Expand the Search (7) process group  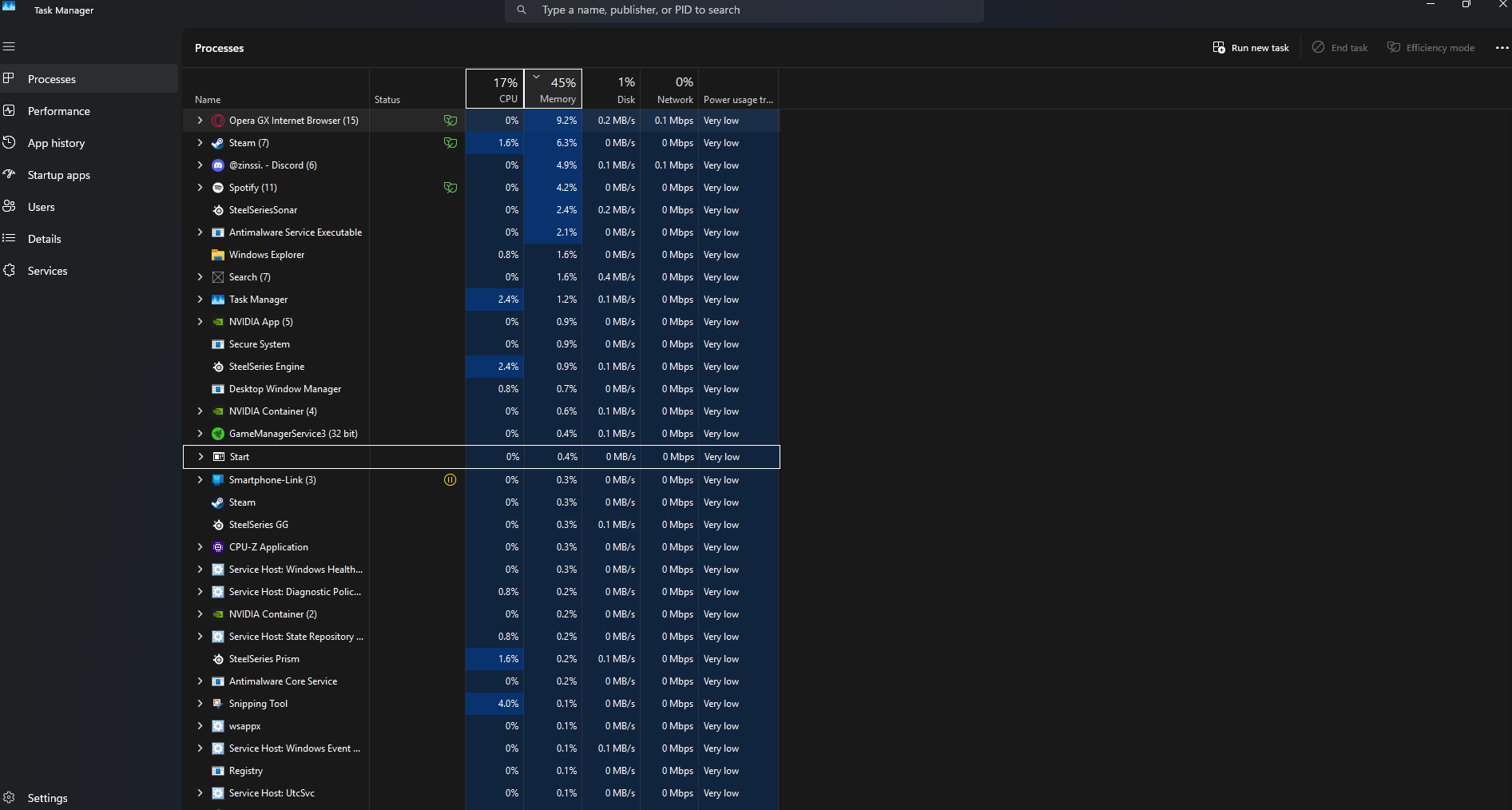click(x=200, y=277)
